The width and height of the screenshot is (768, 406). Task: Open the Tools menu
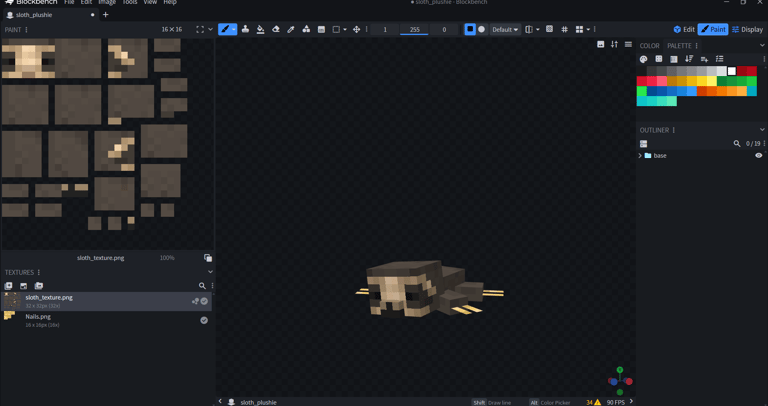(x=130, y=2)
